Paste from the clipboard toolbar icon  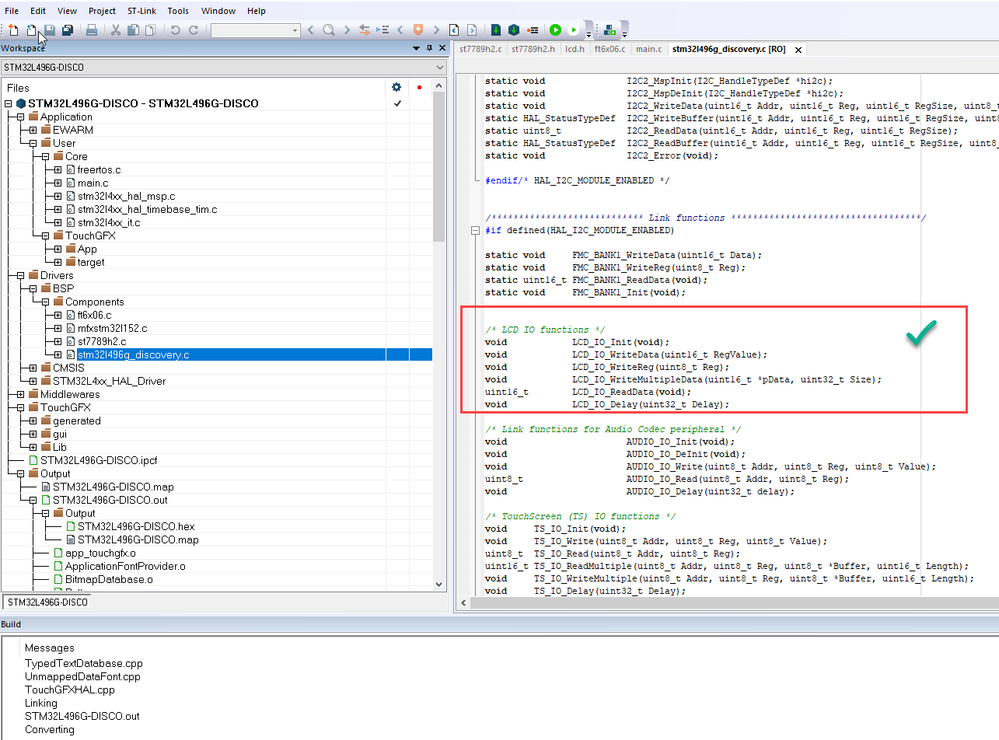click(x=150, y=30)
